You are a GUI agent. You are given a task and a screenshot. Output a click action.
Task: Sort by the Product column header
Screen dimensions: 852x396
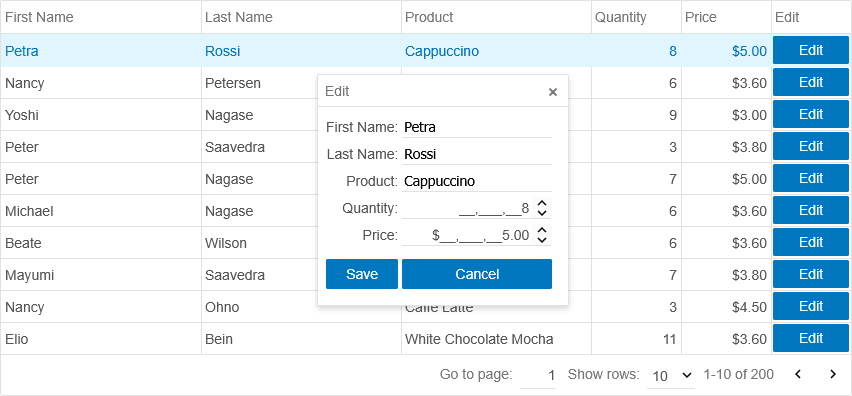pos(497,17)
